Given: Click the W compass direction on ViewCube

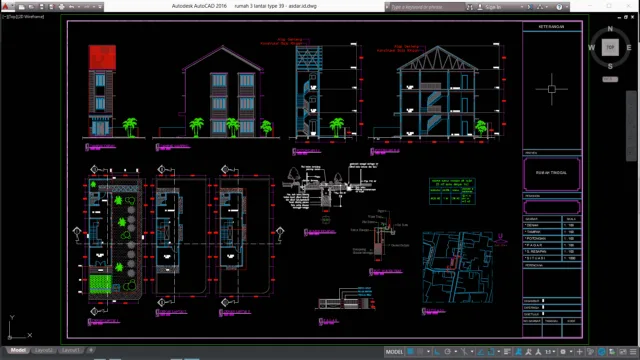Looking at the screenshot, I should (591, 48).
